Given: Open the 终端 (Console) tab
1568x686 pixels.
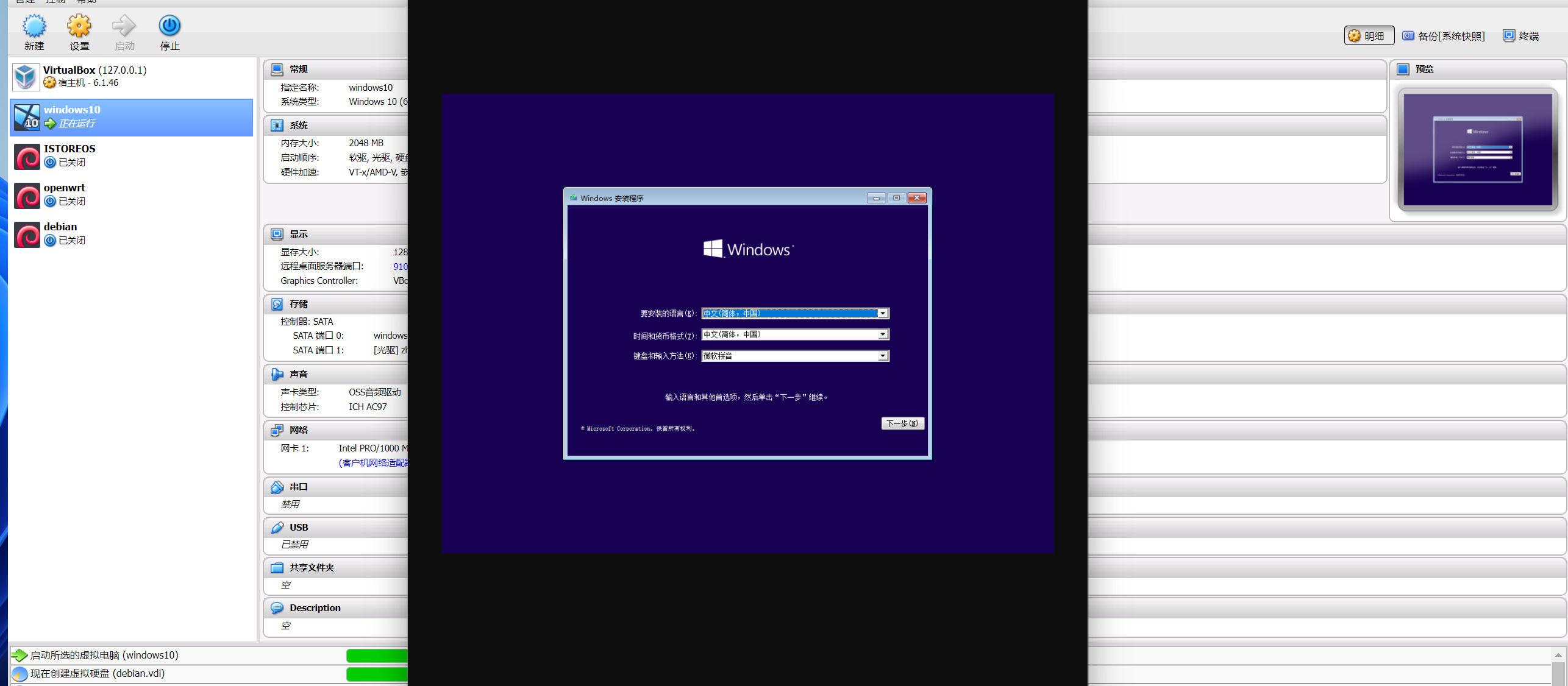Looking at the screenshot, I should point(1521,36).
